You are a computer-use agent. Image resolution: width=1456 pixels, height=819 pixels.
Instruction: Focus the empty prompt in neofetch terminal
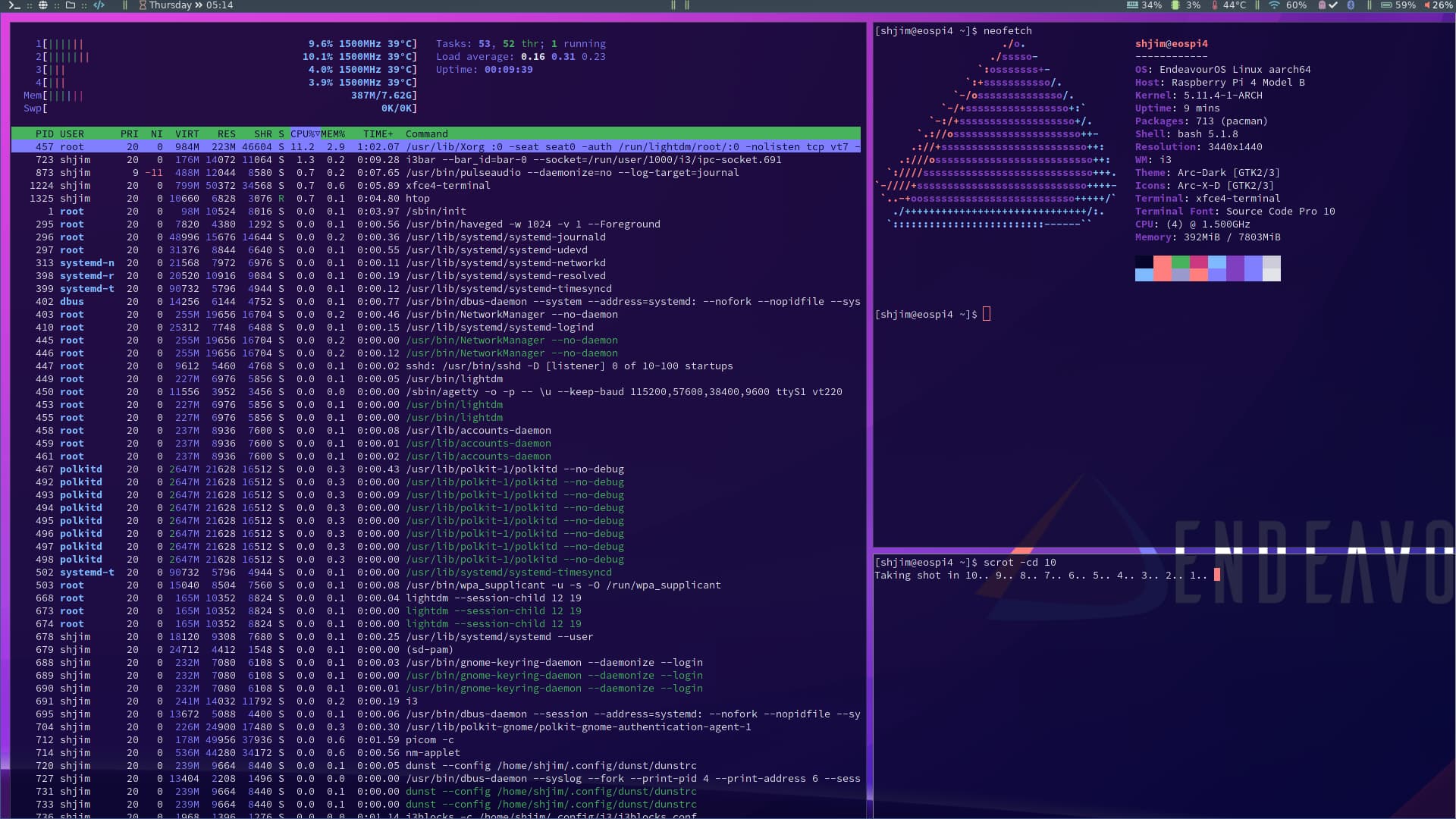coord(987,314)
